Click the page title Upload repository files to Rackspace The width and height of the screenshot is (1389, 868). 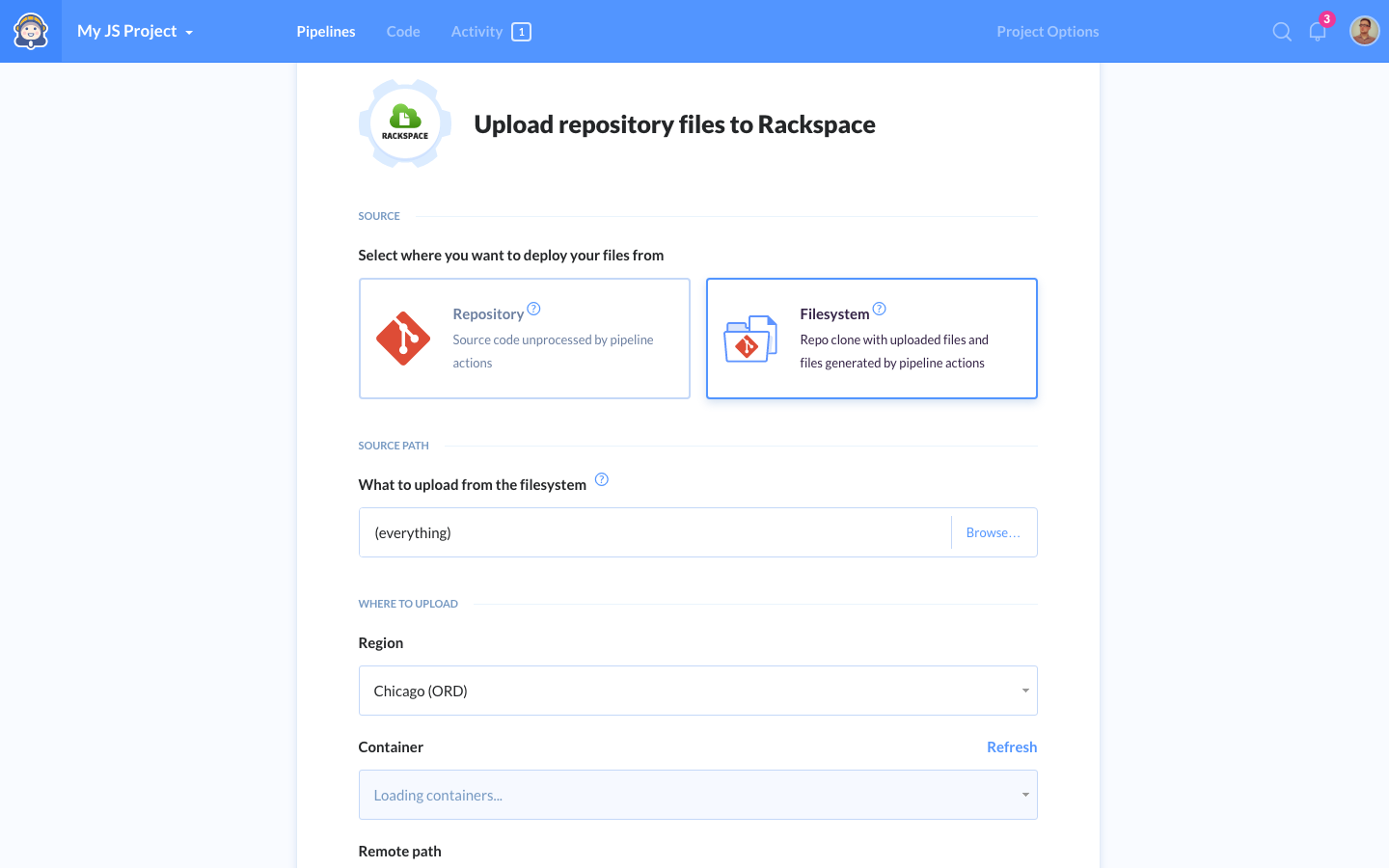click(x=674, y=124)
